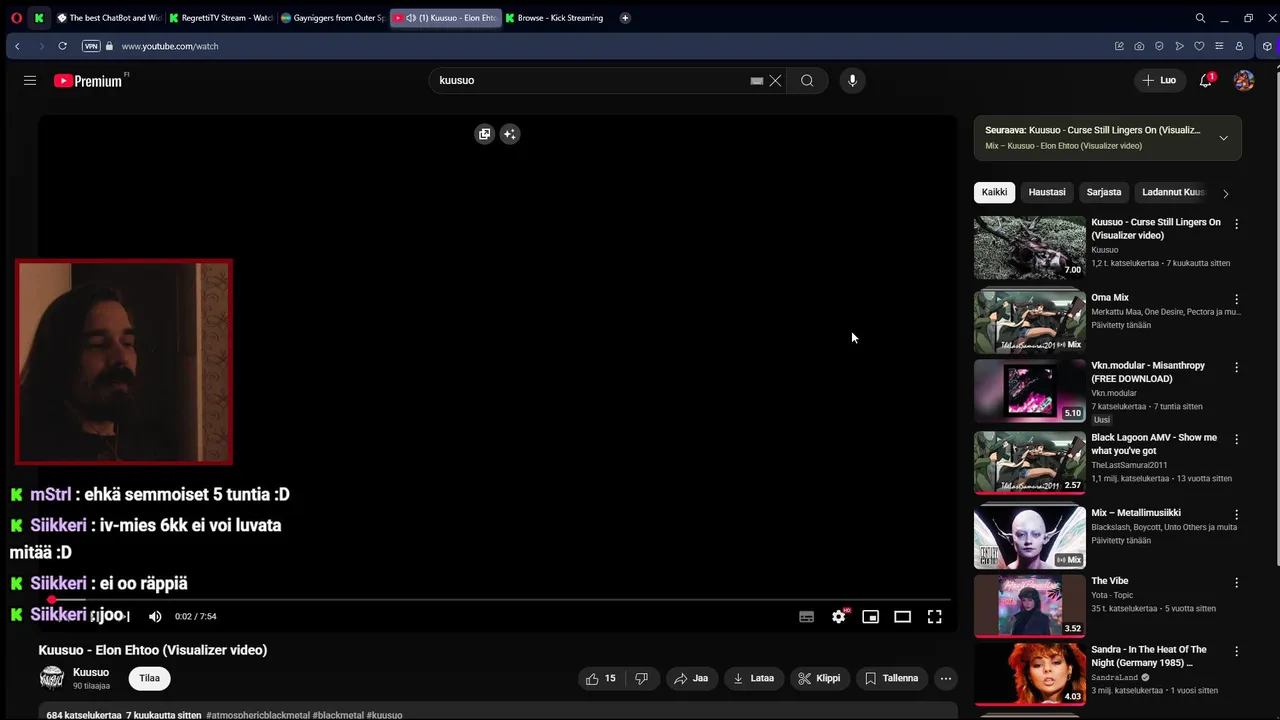Viewport: 1280px width, 720px height.
Task: Click the search field containing kuusuo
Action: click(x=590, y=81)
